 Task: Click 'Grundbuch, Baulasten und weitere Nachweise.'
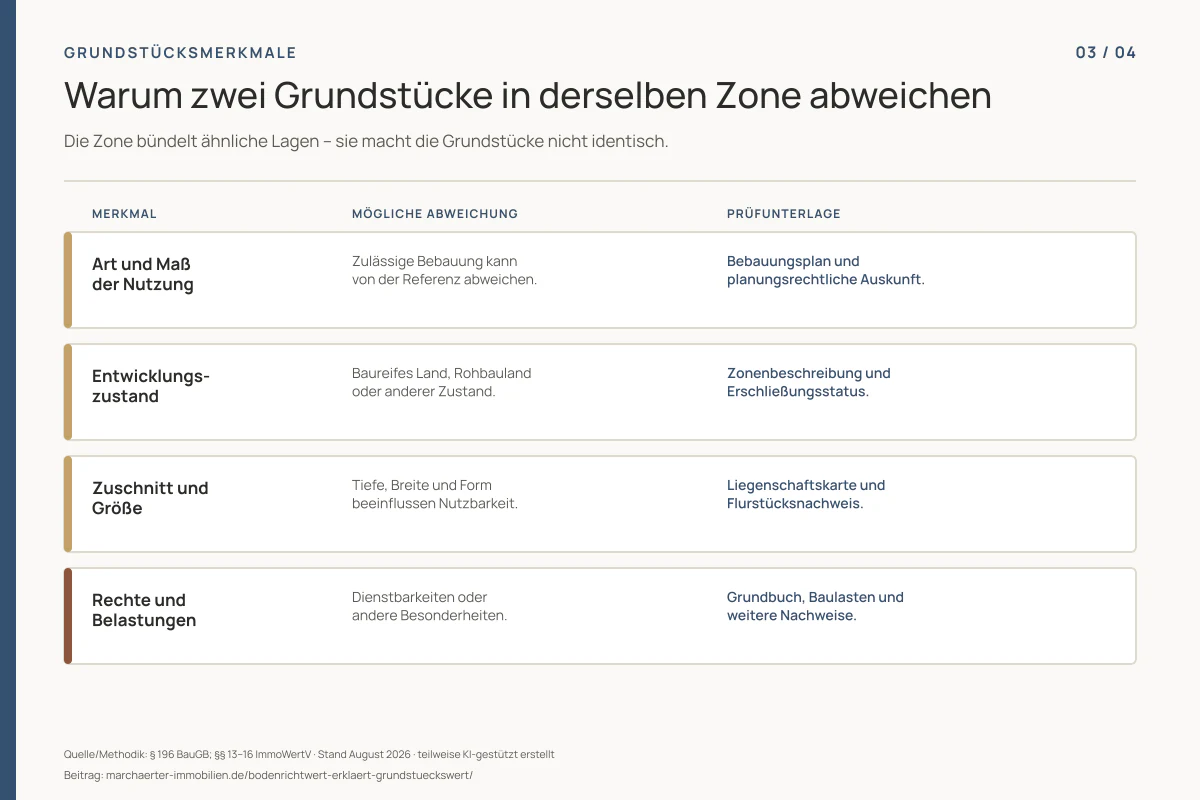815,606
